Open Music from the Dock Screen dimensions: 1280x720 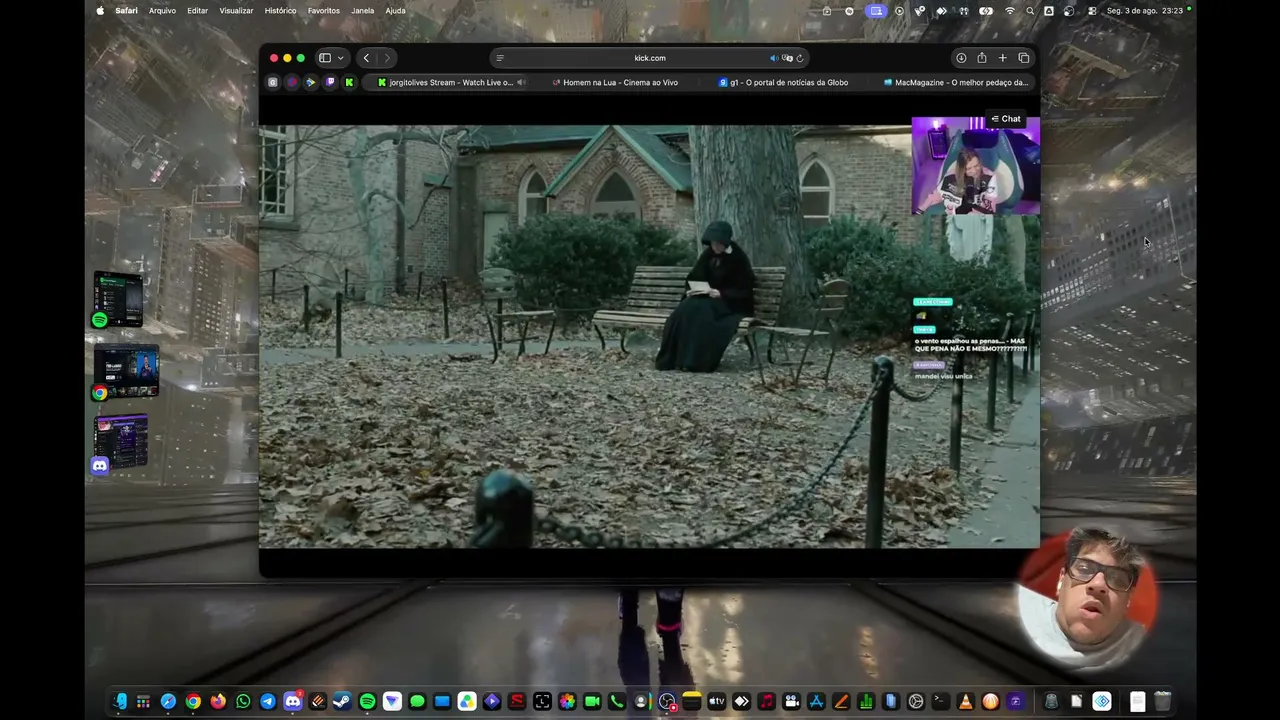766,701
